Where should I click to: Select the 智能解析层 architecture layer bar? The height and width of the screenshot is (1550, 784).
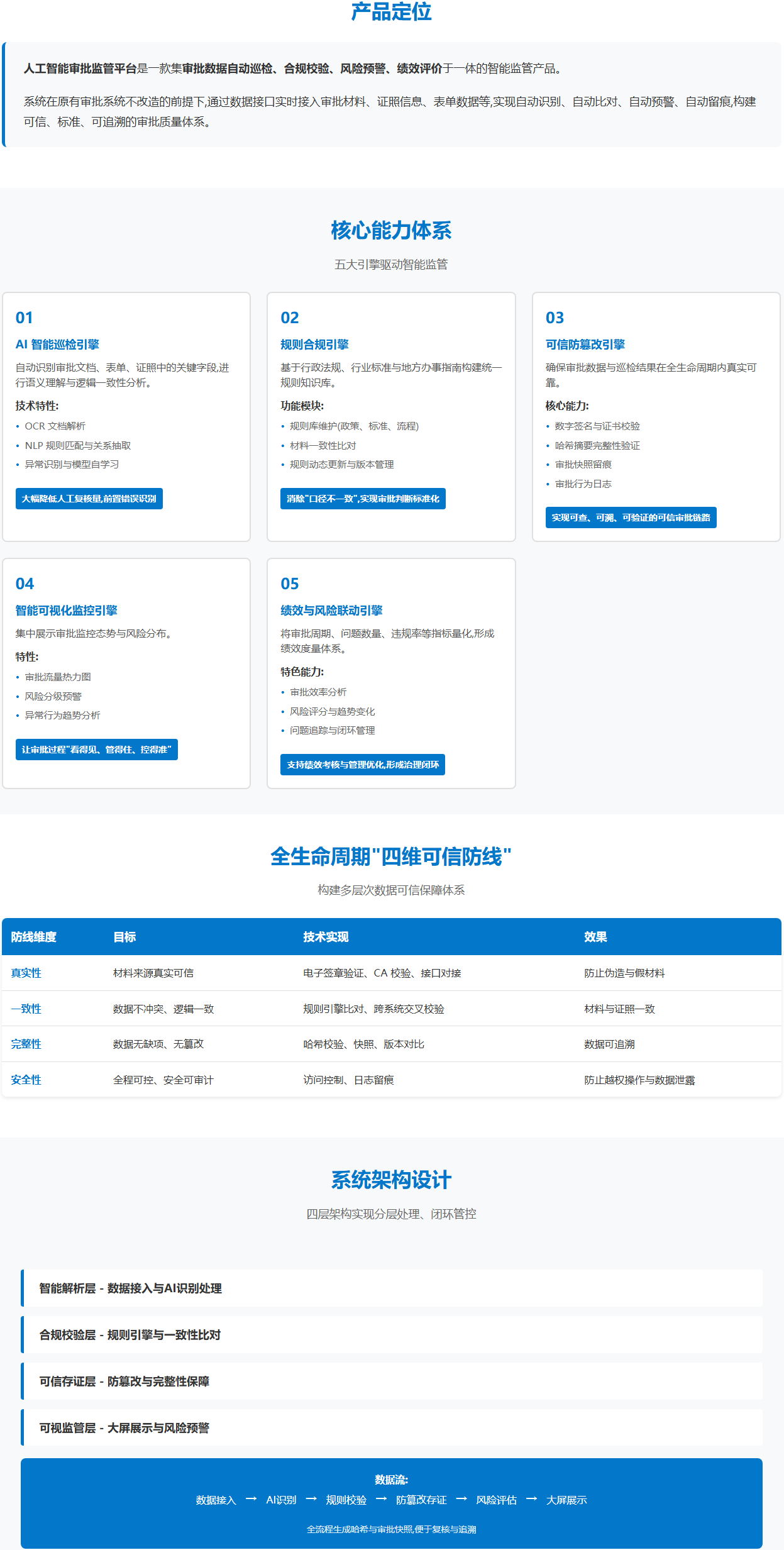[x=391, y=1288]
